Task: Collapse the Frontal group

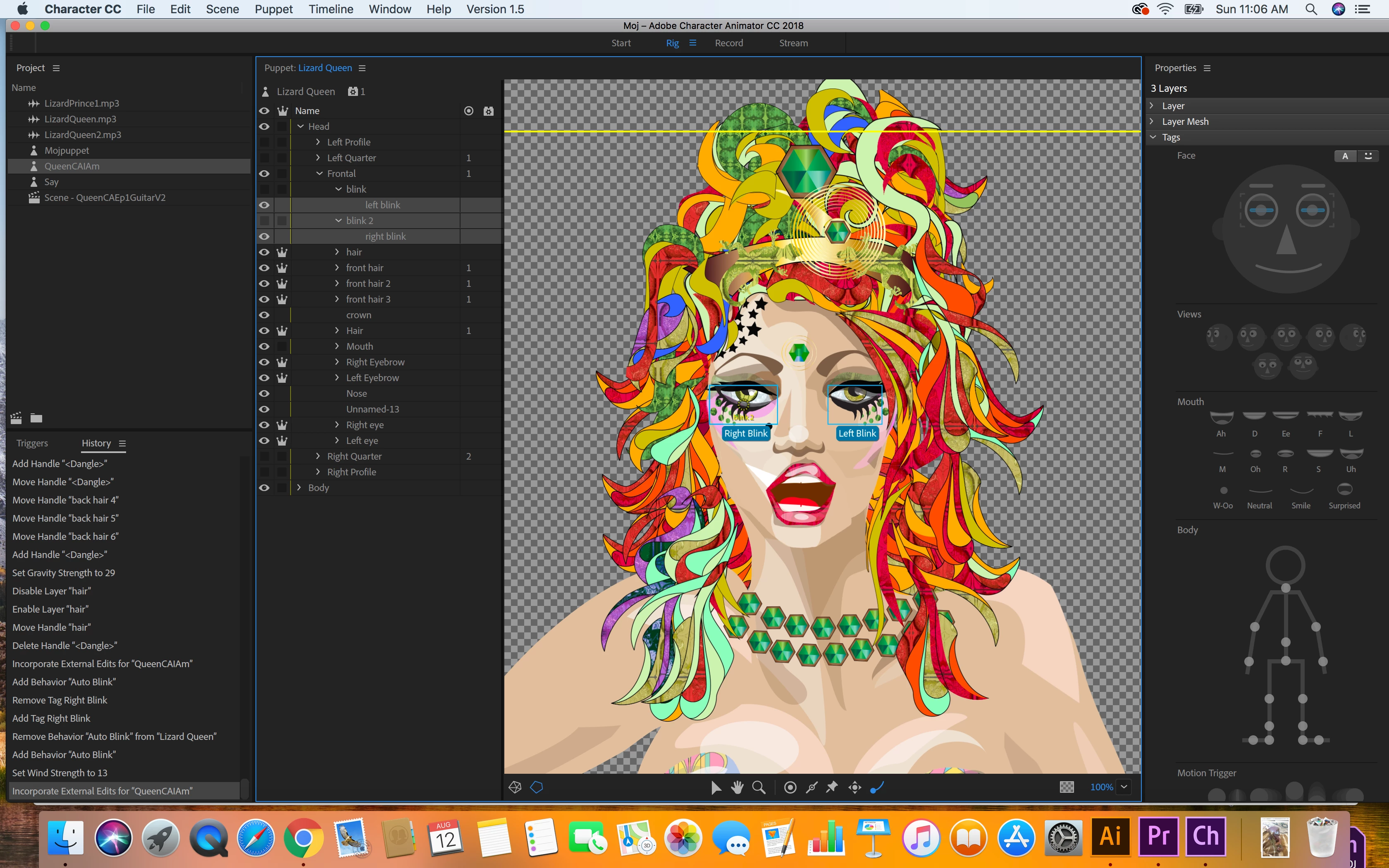Action: pyautogui.click(x=320, y=173)
